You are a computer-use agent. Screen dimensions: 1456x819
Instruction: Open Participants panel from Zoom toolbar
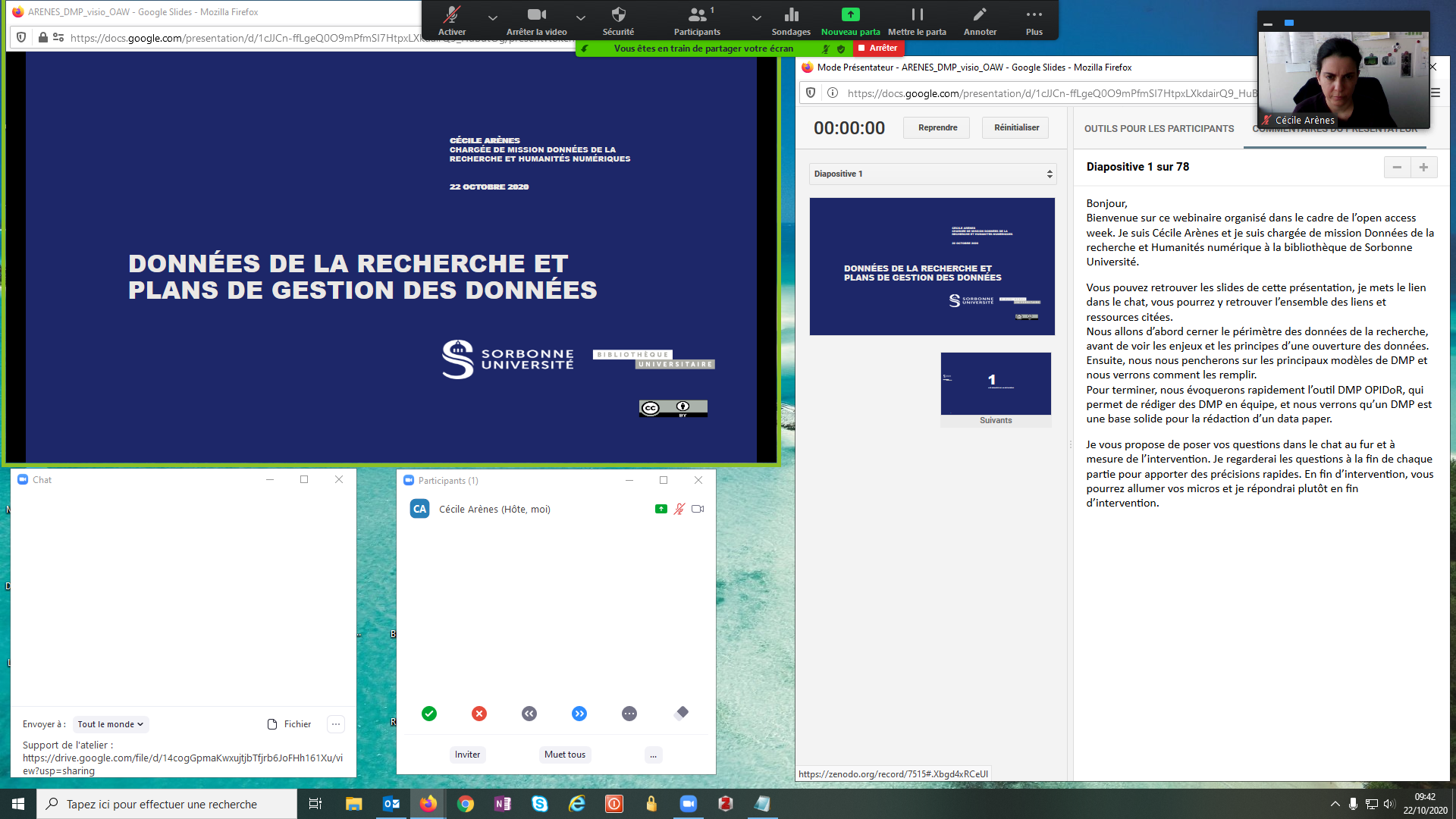pos(697,20)
